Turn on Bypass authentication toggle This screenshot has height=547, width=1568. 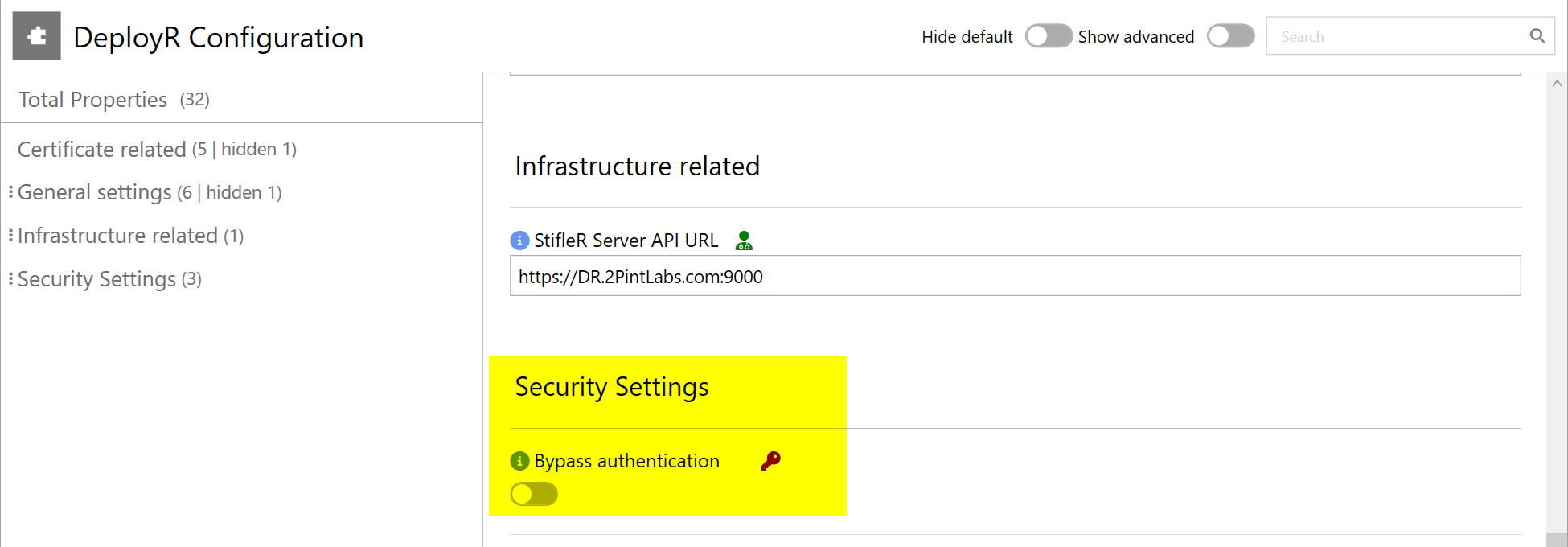[x=534, y=494]
